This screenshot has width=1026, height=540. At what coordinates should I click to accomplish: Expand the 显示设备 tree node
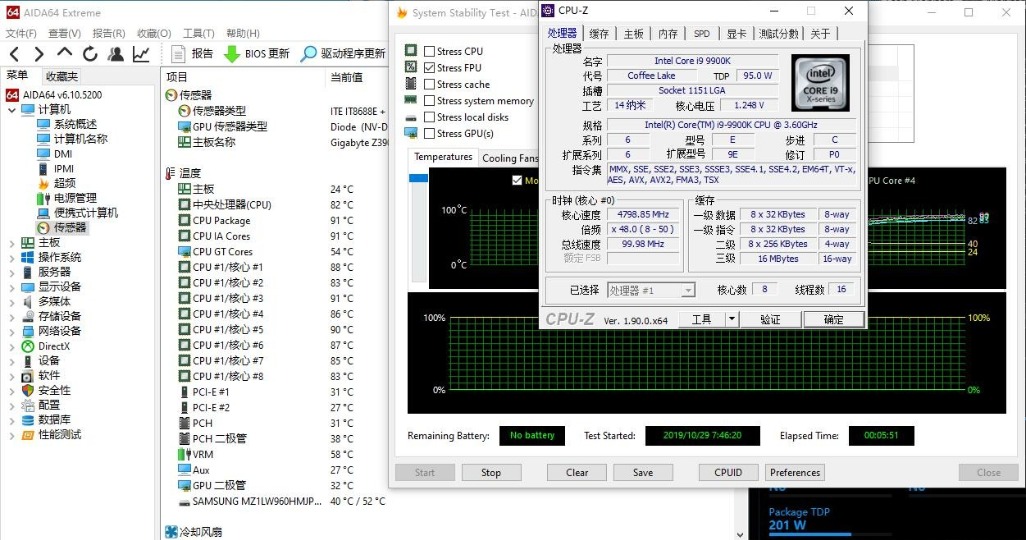pos(12,287)
